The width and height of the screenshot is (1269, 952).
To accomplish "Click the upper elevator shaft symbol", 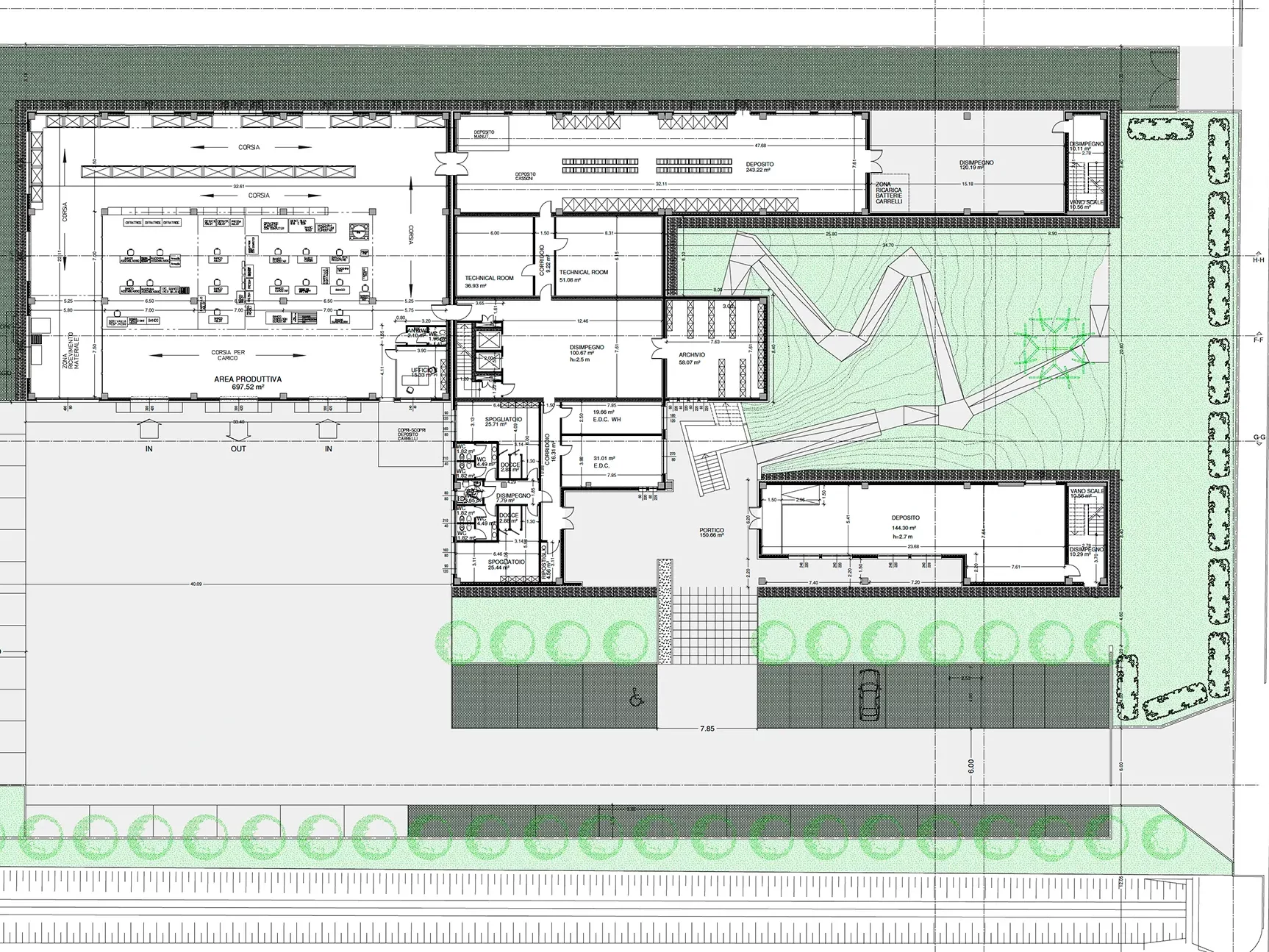I will pos(487,339).
